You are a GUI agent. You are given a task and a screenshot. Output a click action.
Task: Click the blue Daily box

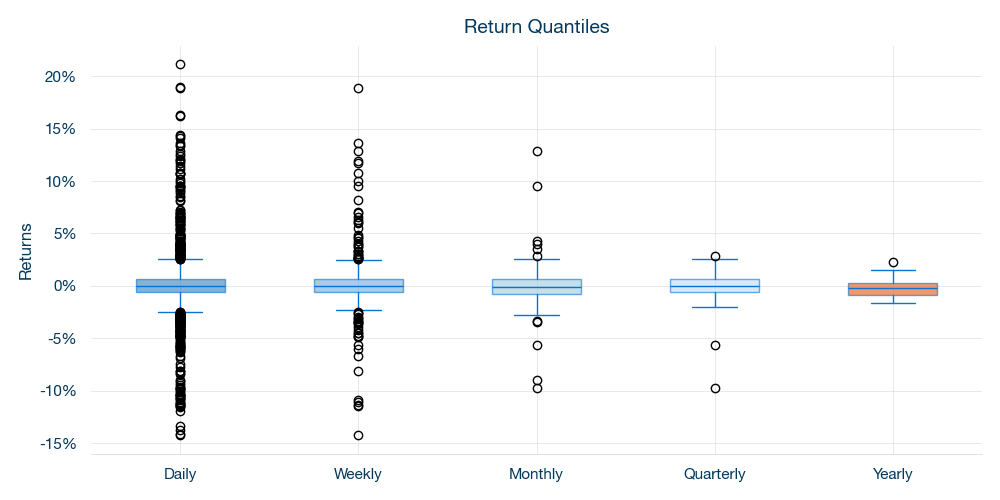click(180, 286)
